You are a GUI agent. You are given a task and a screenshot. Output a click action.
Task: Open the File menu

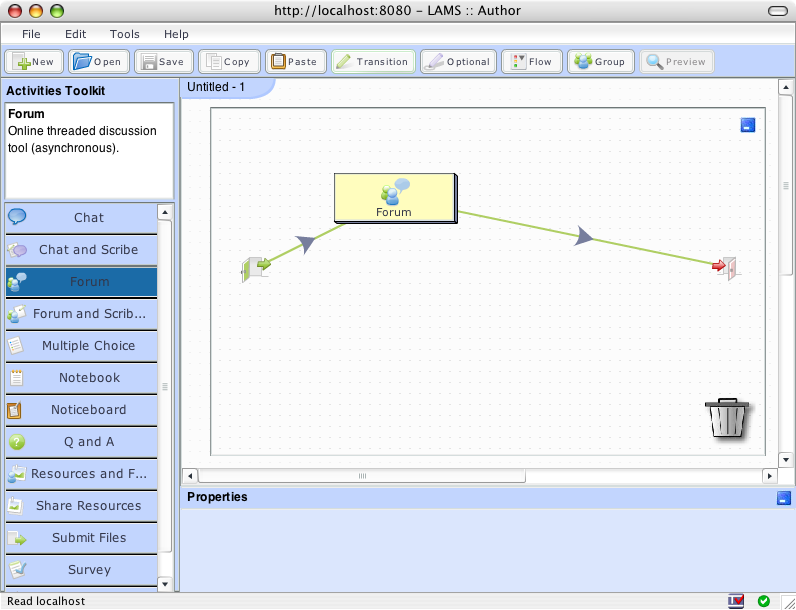pos(31,34)
